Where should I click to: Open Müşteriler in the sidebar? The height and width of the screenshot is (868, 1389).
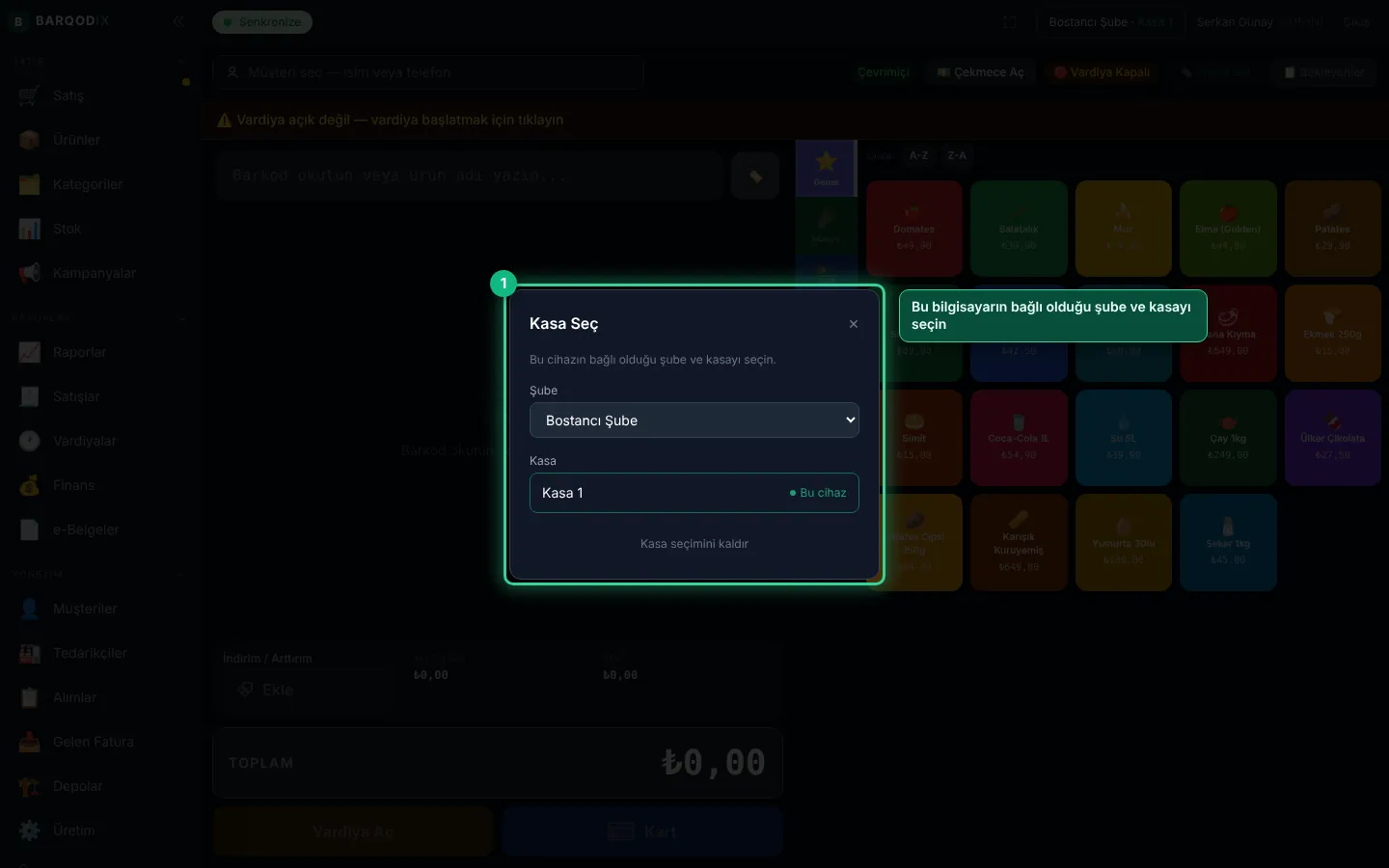point(100,609)
